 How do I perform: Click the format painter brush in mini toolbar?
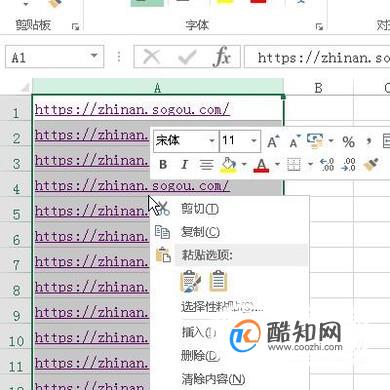(x=371, y=164)
